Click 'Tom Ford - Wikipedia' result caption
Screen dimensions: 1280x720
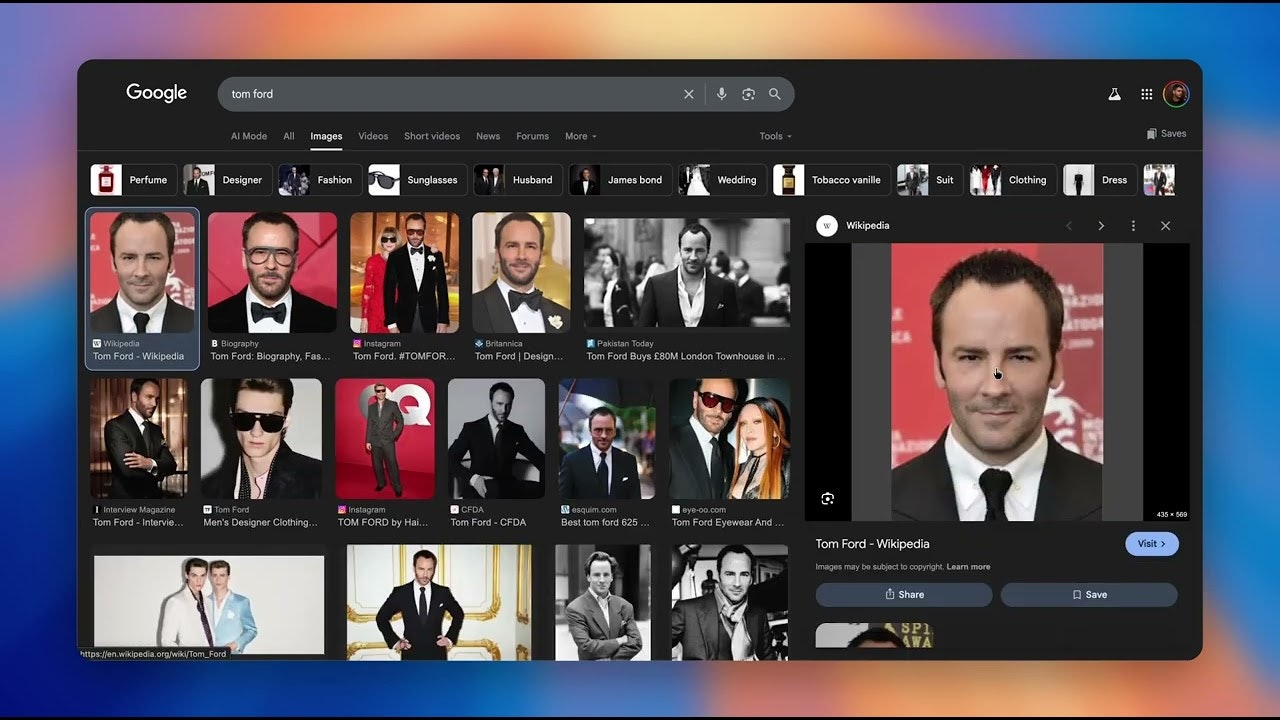click(139, 356)
